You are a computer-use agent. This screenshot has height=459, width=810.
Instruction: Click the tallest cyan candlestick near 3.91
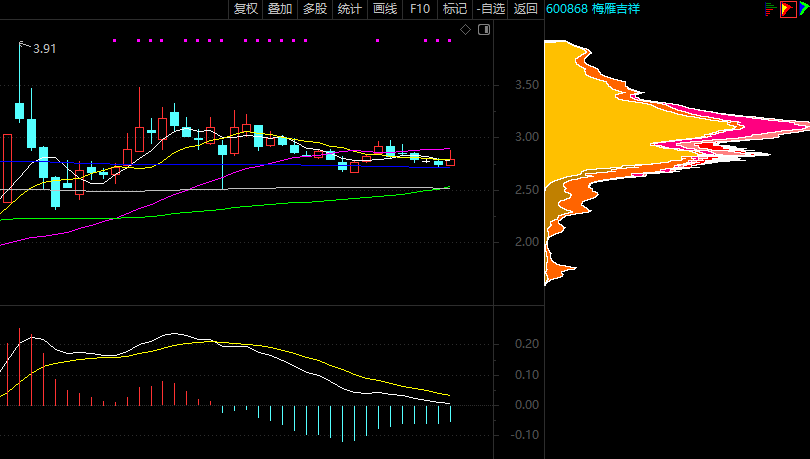pos(20,110)
